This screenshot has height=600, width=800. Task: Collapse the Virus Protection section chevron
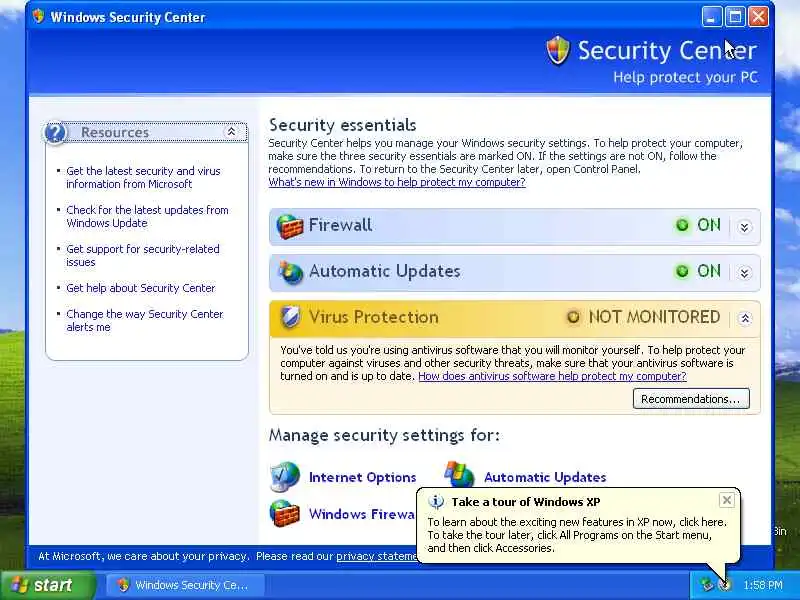tap(744, 319)
